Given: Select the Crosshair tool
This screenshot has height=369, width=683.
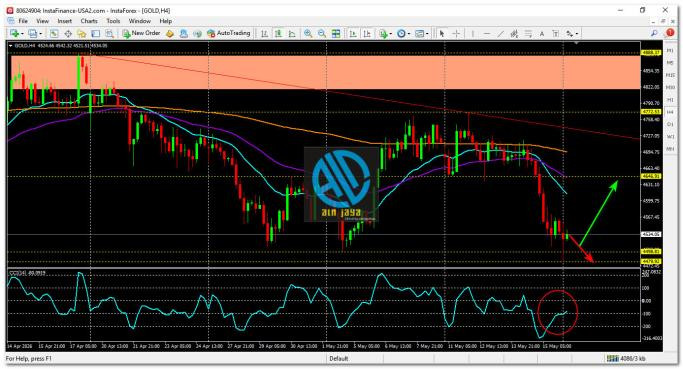Looking at the screenshot, I should coord(456,34).
